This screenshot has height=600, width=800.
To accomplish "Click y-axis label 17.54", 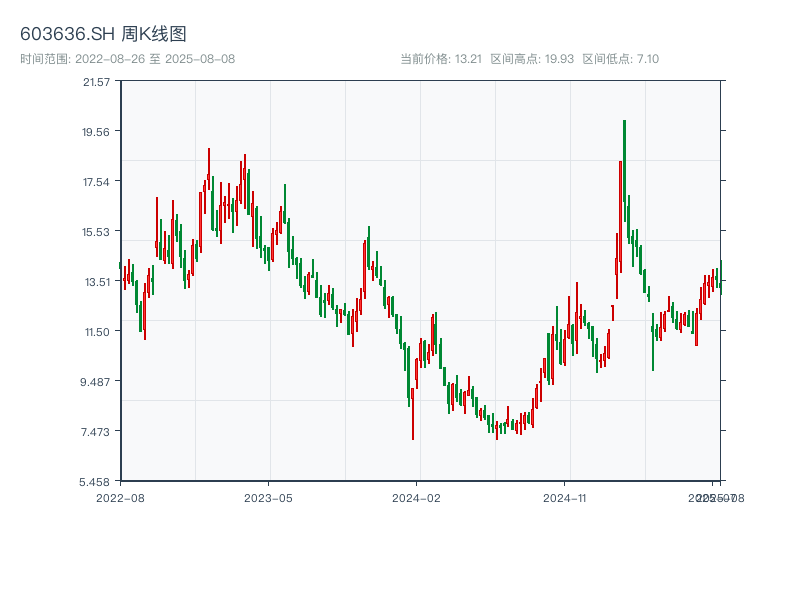I will (96, 182).
